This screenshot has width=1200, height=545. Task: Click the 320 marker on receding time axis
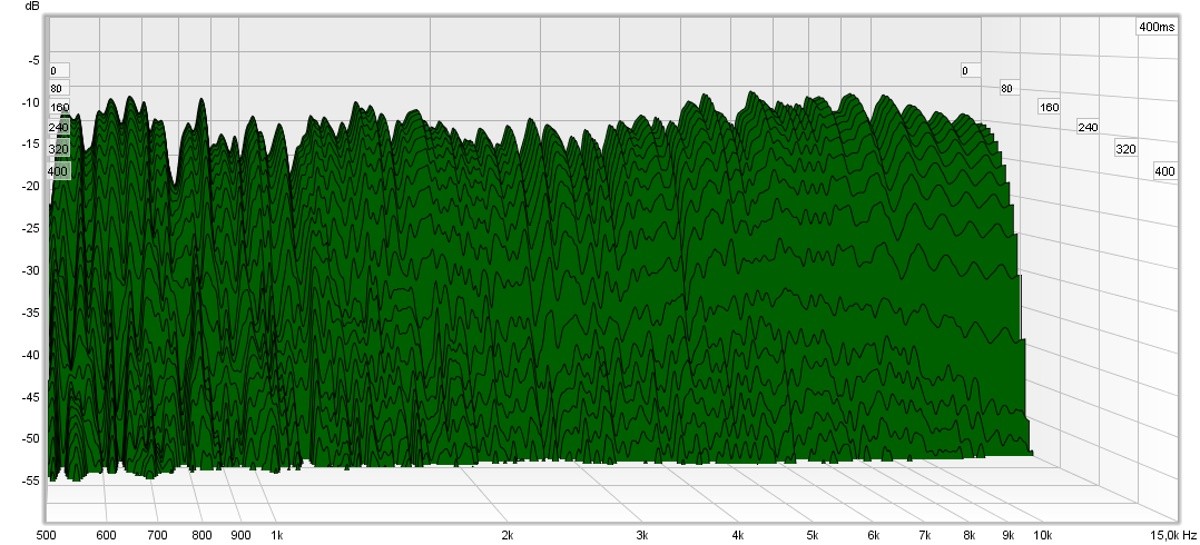(x=1126, y=149)
